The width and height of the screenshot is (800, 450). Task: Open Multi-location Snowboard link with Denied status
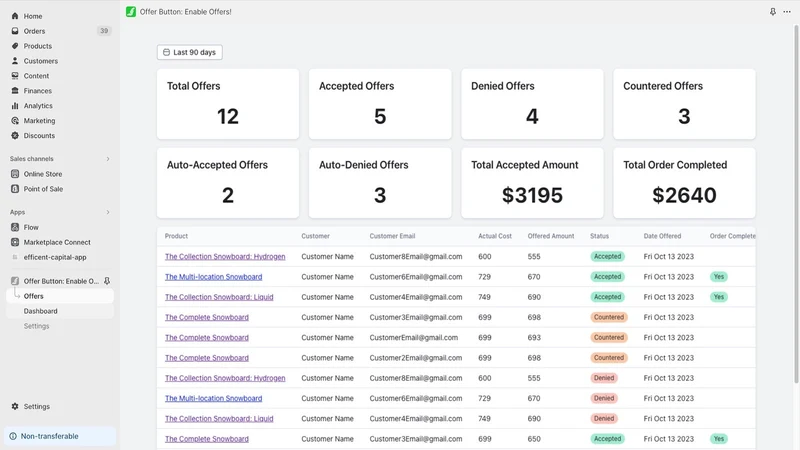tap(213, 398)
